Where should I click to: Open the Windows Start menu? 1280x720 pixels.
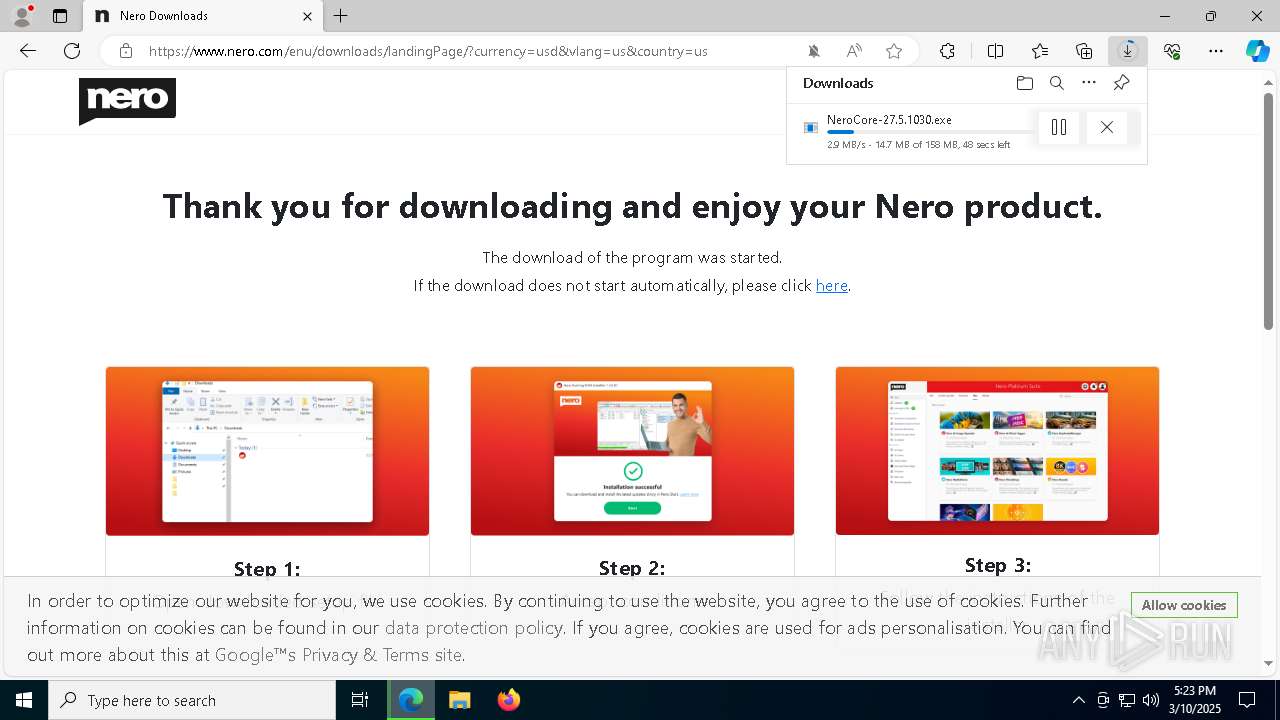24,700
